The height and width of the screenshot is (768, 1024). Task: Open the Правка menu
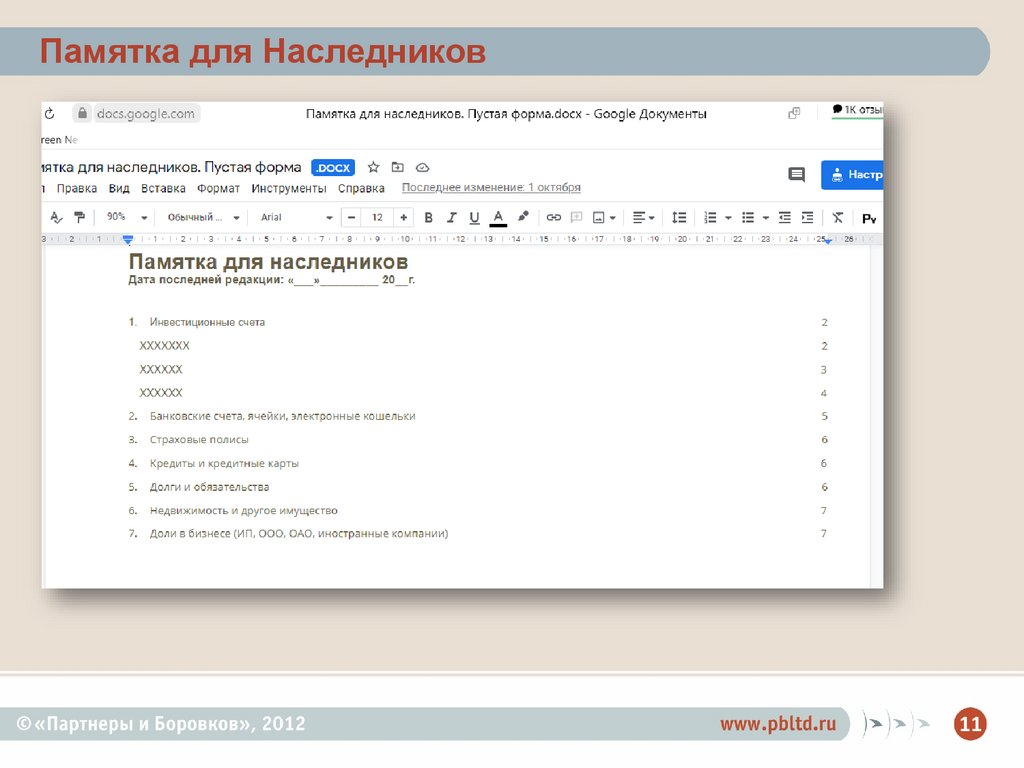click(76, 189)
